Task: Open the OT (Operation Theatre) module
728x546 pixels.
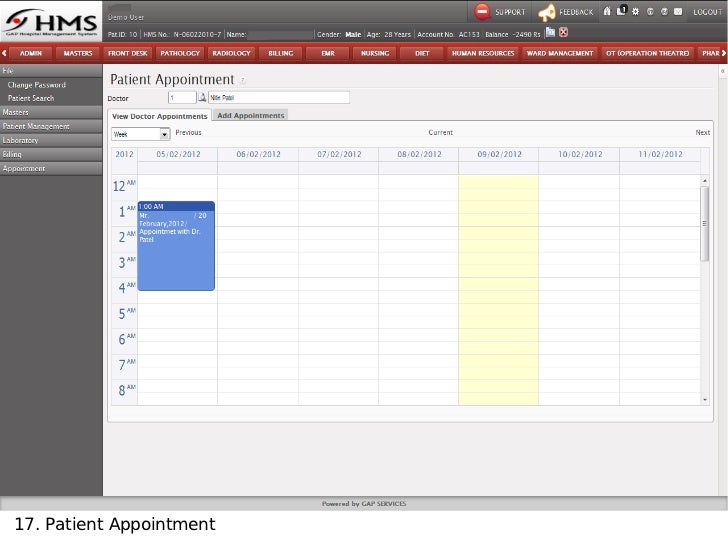Action: pyautogui.click(x=648, y=53)
